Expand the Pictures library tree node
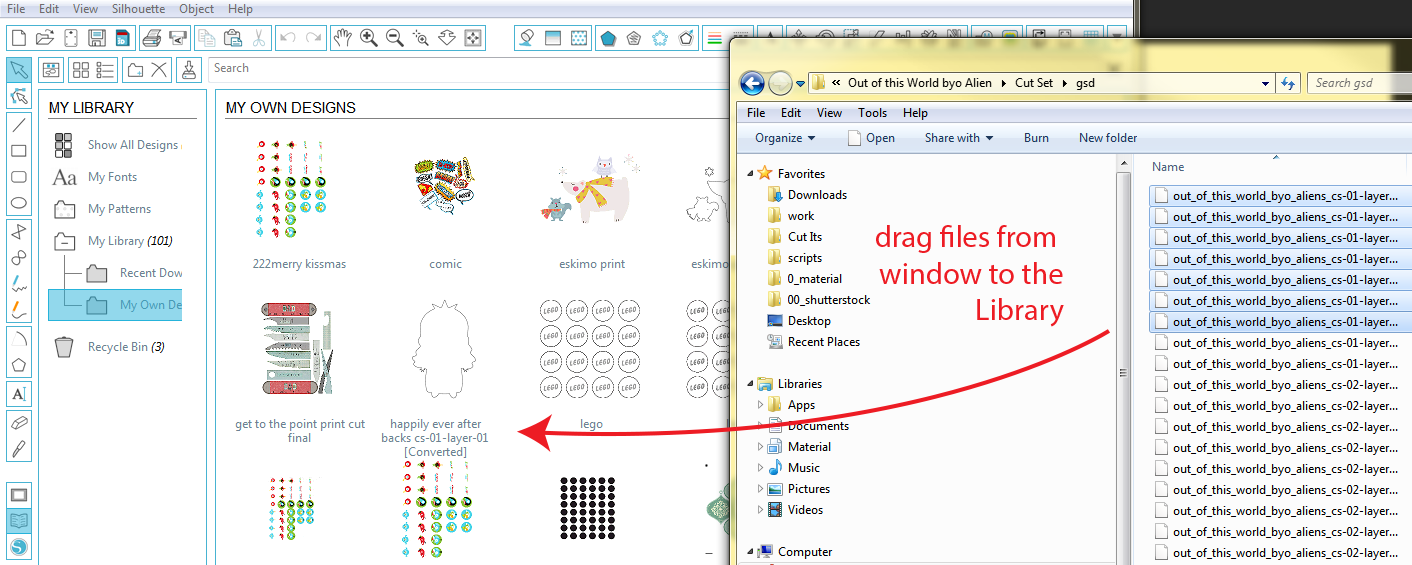The height and width of the screenshot is (565, 1412). click(760, 489)
